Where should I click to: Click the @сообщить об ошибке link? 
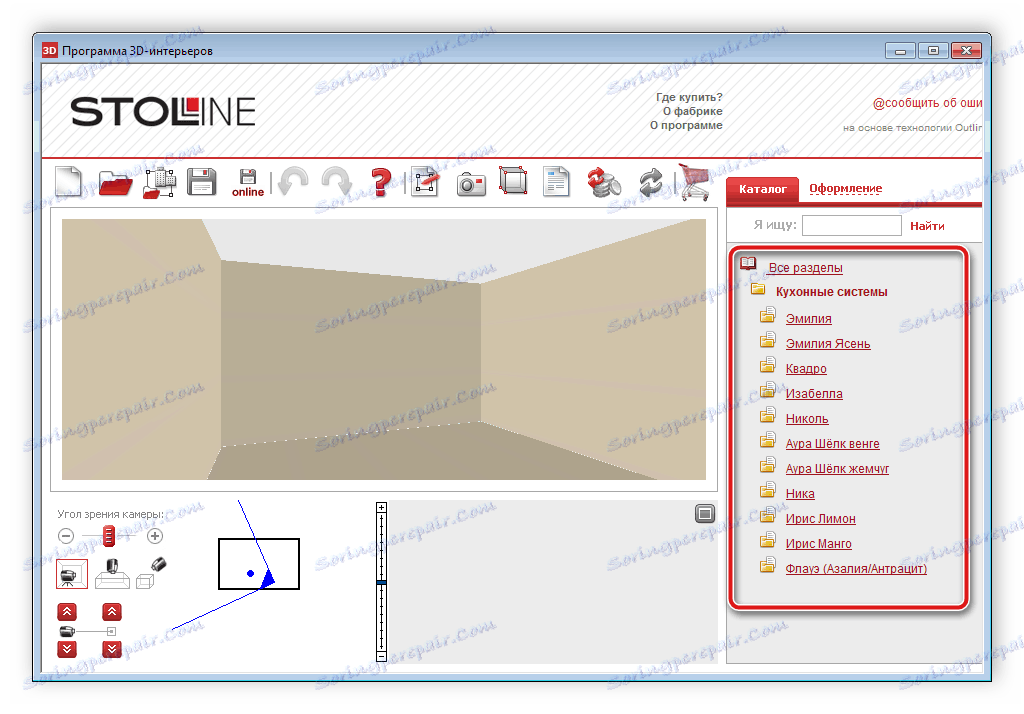click(x=927, y=103)
